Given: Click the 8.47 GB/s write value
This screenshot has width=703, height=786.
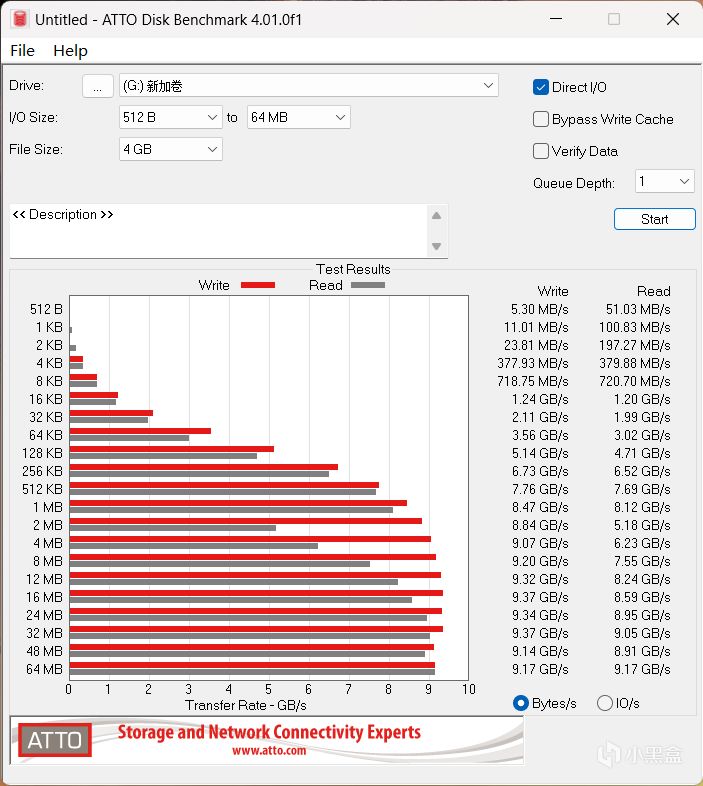Looking at the screenshot, I should [540, 507].
